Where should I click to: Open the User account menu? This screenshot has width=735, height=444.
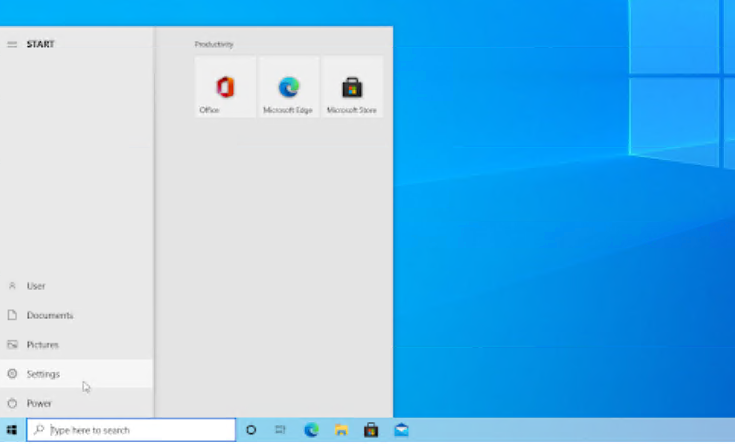[x=35, y=286]
